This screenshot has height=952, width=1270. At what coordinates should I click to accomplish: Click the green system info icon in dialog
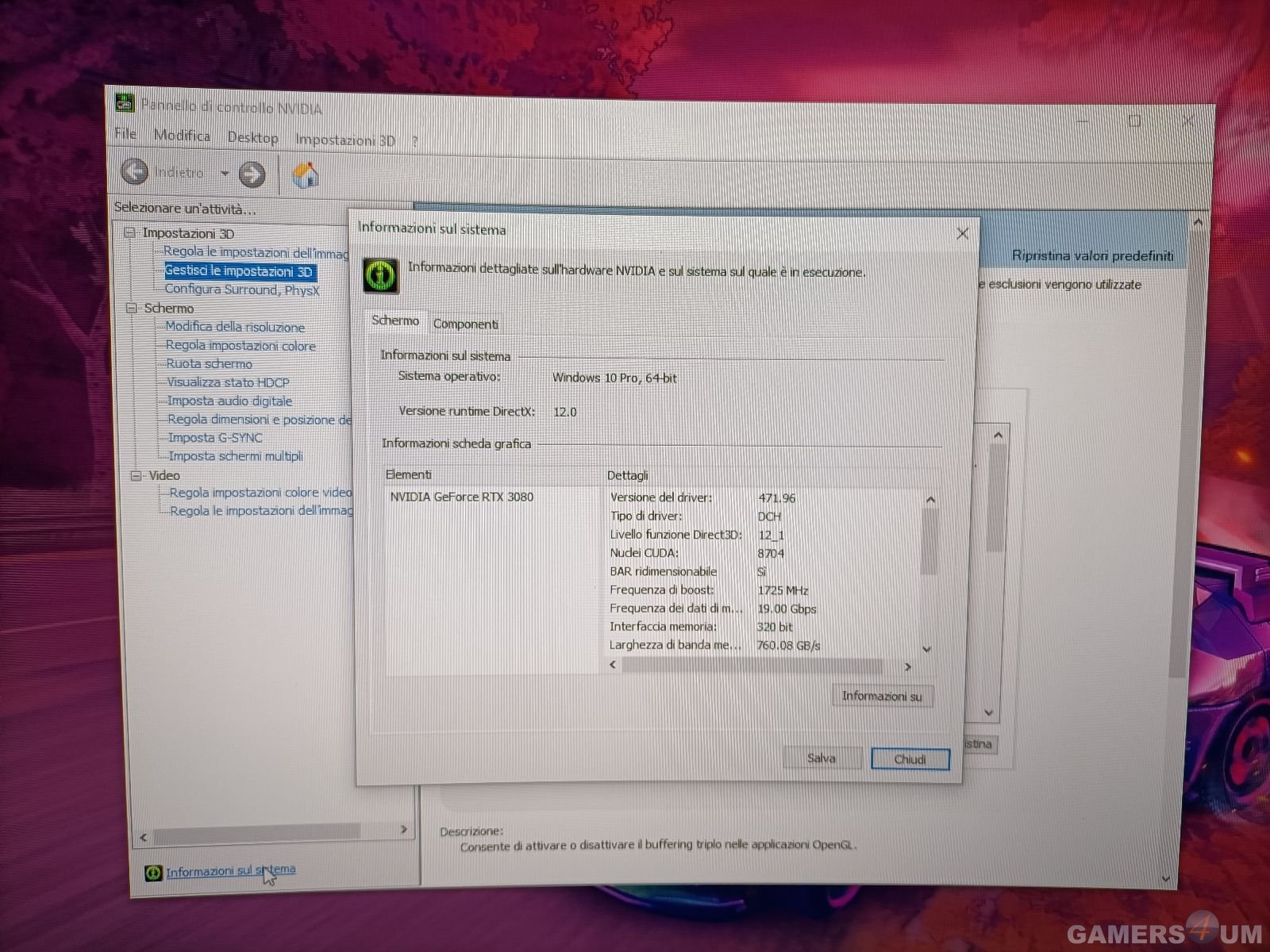tap(381, 274)
